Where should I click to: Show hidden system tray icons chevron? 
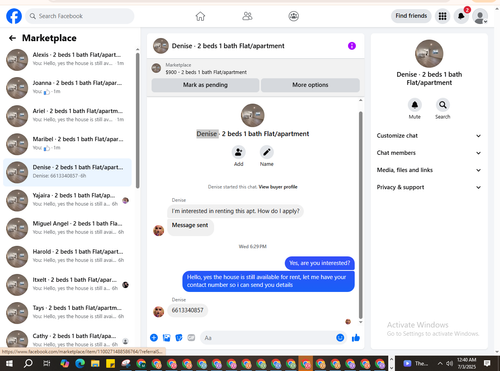click(x=440, y=363)
